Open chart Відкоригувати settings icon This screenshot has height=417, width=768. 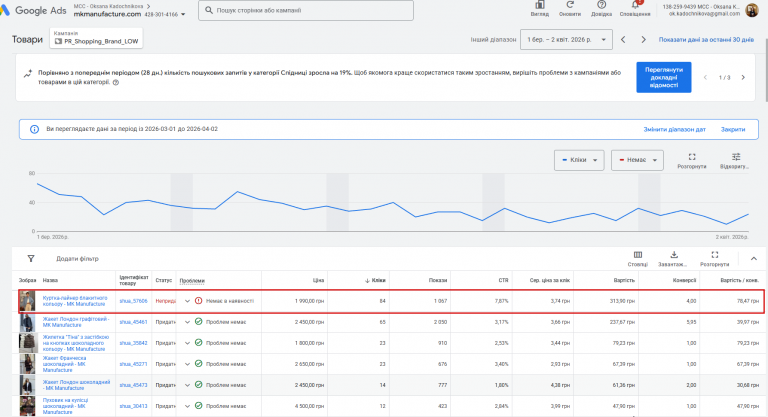pyautogui.click(x=735, y=158)
